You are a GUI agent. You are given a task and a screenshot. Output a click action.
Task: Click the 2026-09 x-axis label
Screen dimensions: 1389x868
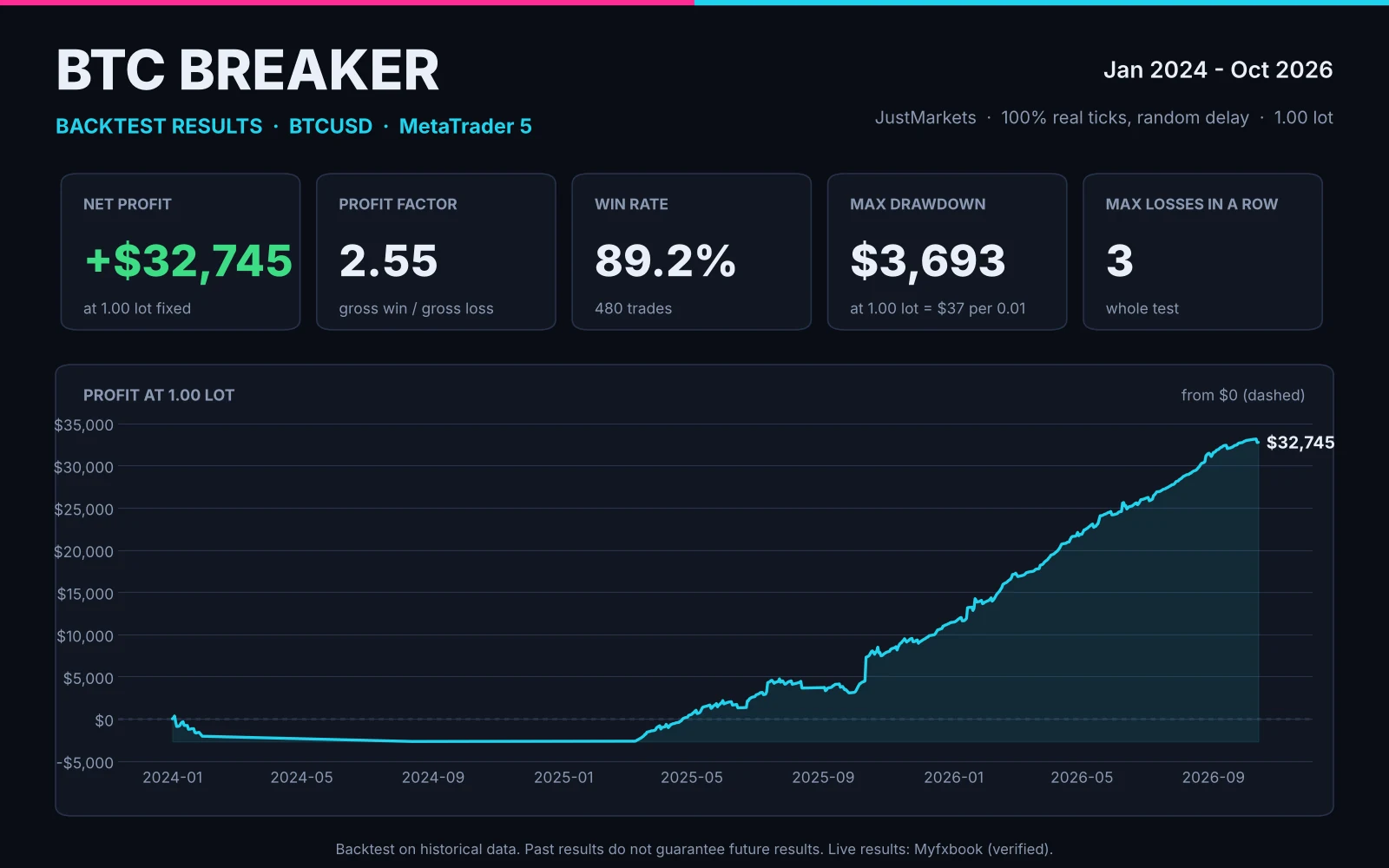click(1214, 778)
